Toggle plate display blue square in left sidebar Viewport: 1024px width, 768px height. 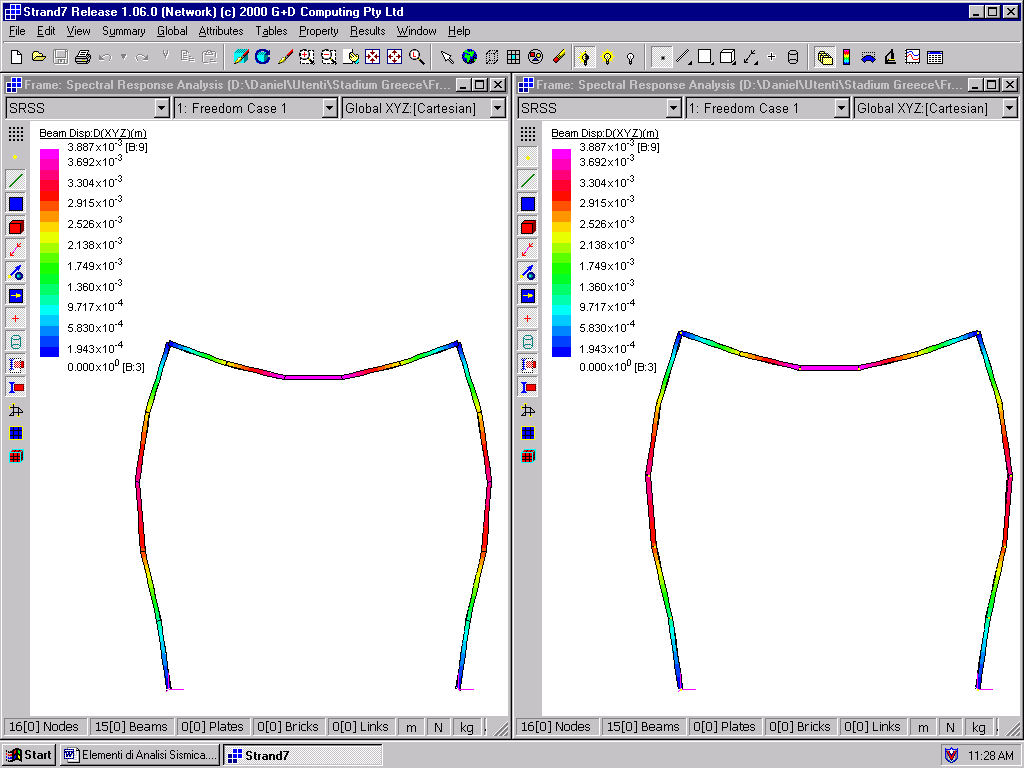click(x=15, y=204)
